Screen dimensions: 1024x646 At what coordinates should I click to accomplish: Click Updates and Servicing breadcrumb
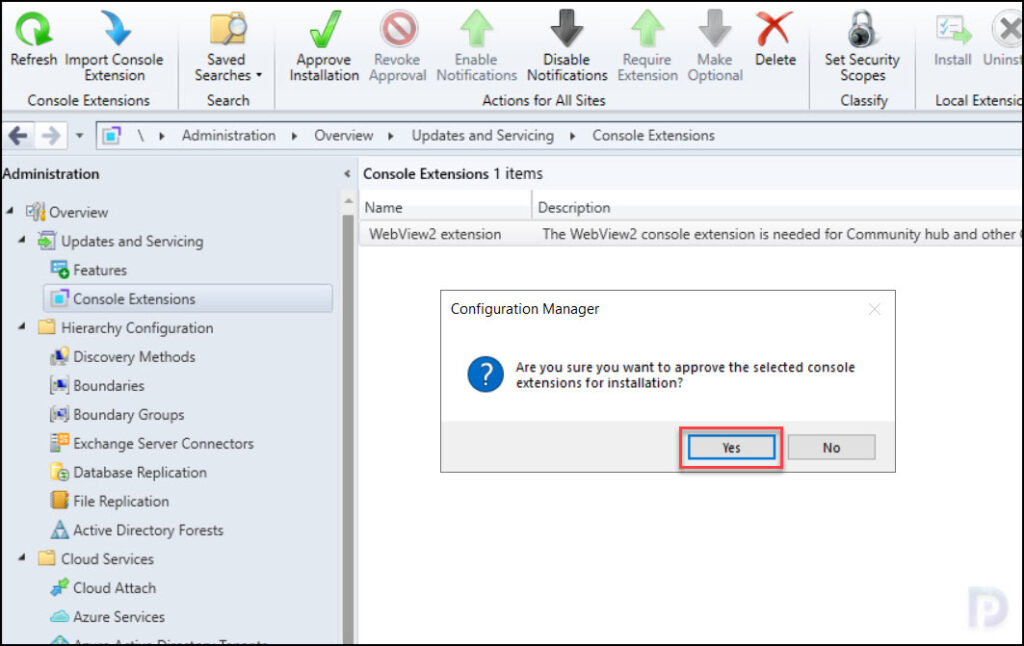[x=483, y=135]
